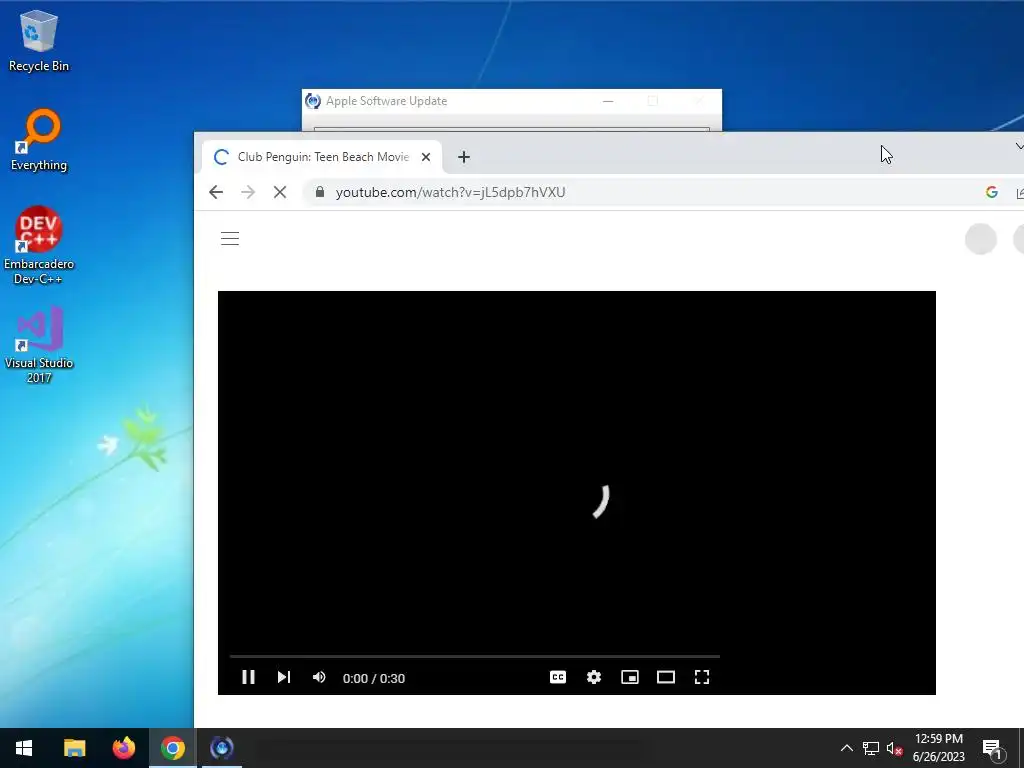Skip to the next video

pos(283,677)
